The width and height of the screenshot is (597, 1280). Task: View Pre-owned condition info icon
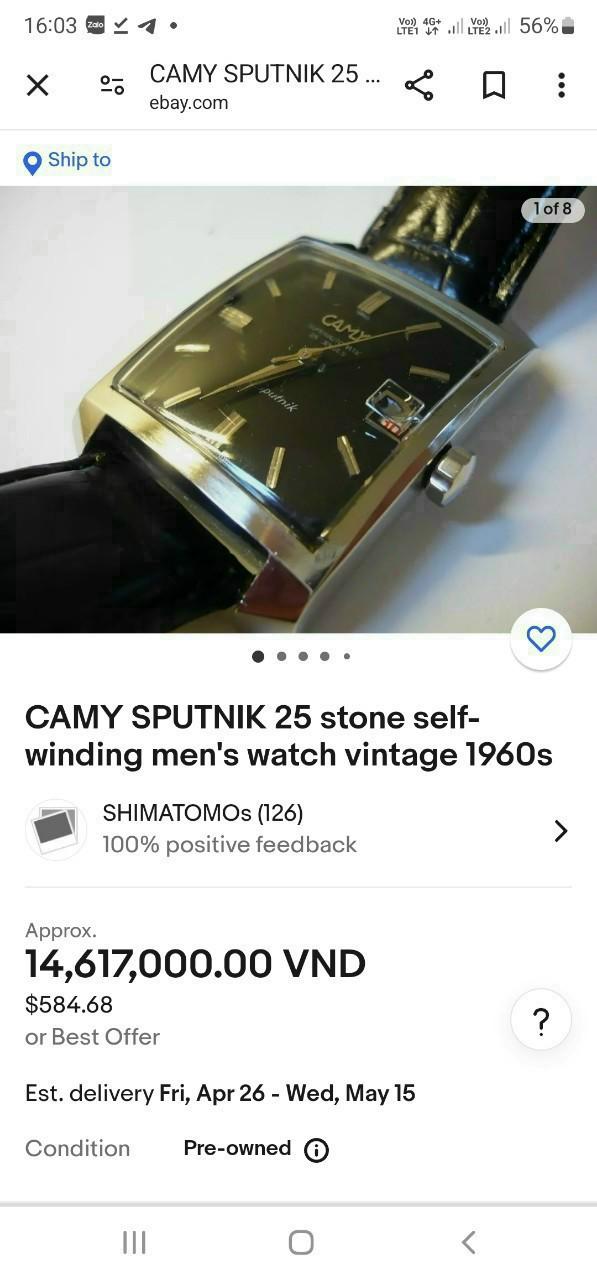click(x=316, y=1150)
